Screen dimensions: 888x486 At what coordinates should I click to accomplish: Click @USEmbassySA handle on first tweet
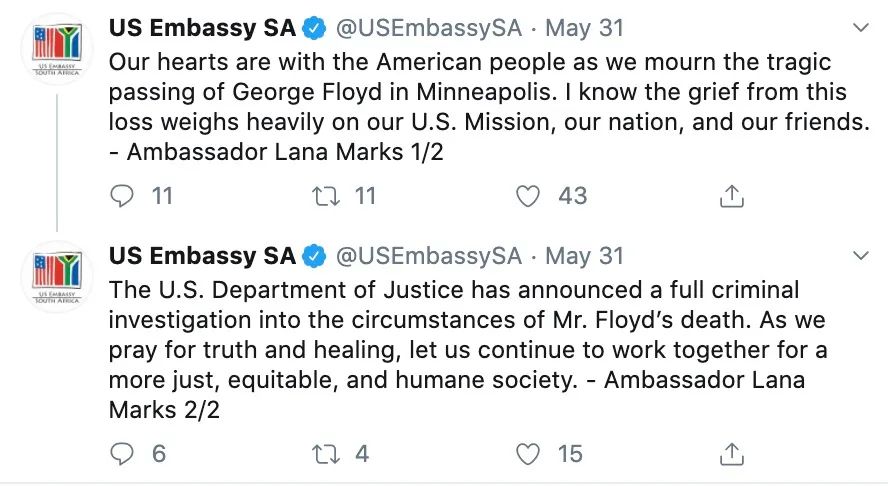coord(427,27)
